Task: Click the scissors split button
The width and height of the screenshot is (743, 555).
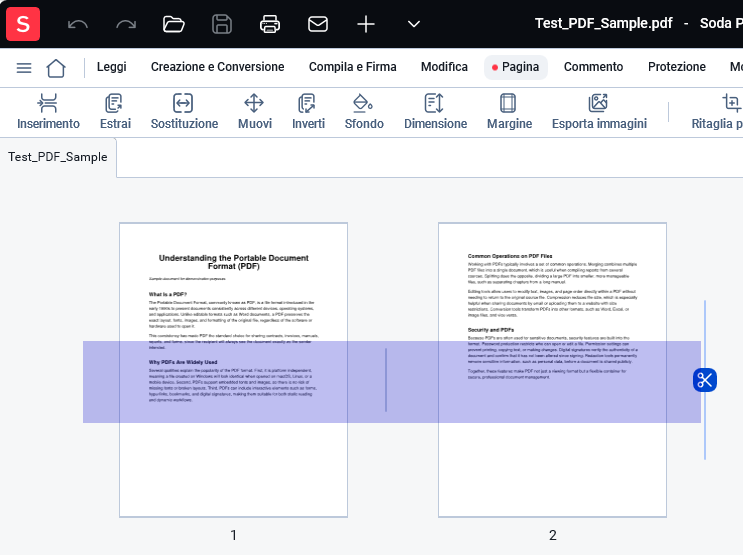Action: 705,380
